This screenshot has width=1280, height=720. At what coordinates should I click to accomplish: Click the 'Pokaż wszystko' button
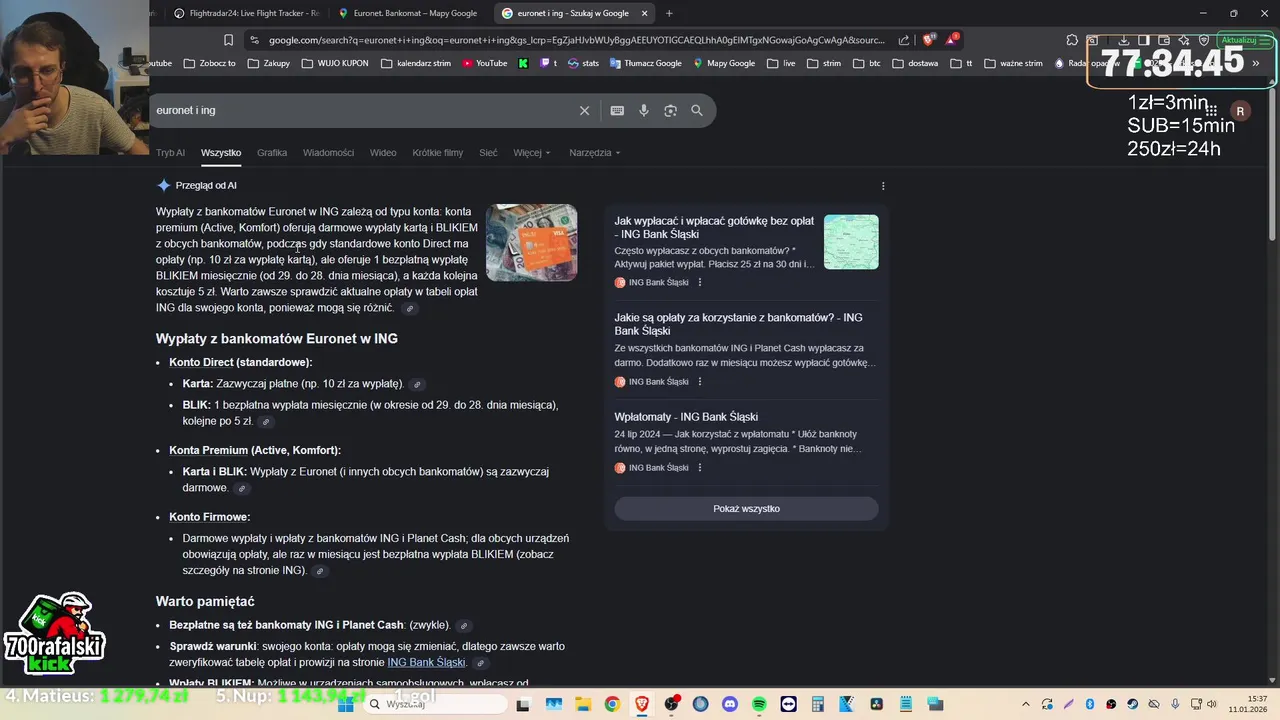pos(746,509)
